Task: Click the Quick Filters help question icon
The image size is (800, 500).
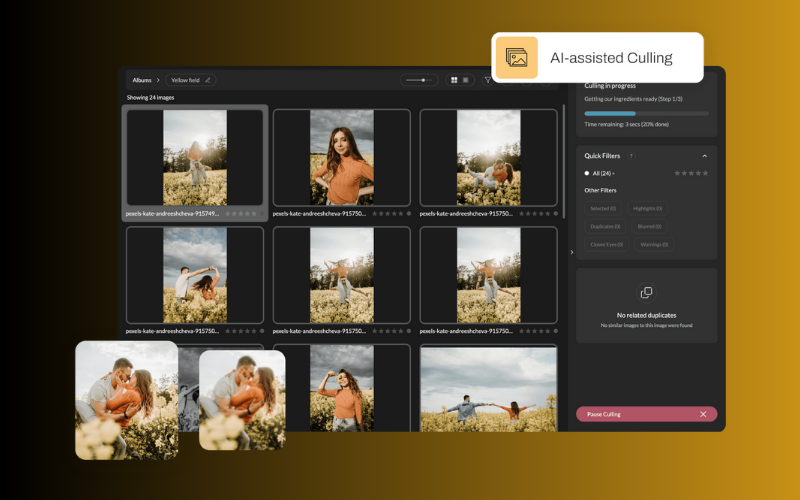Action: 631,156
